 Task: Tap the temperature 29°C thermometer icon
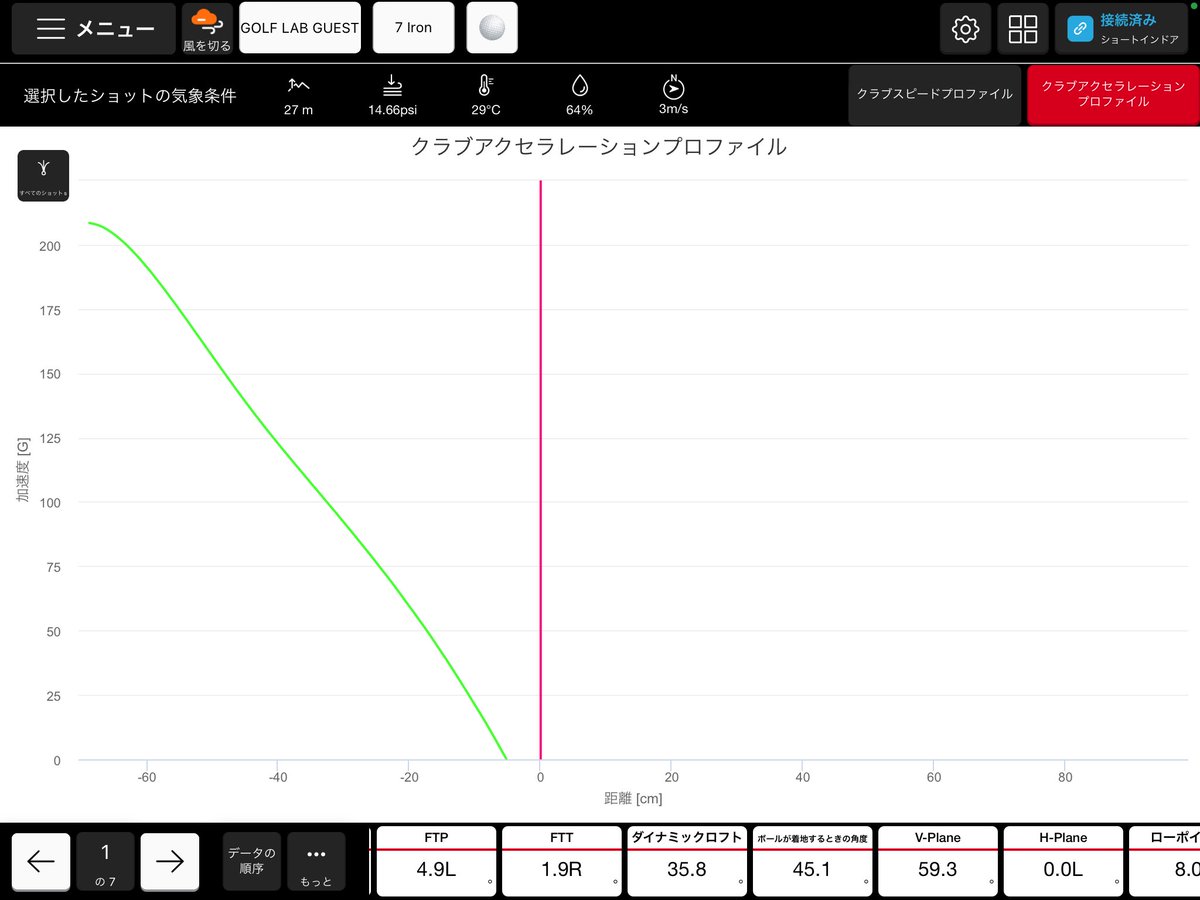click(x=486, y=85)
